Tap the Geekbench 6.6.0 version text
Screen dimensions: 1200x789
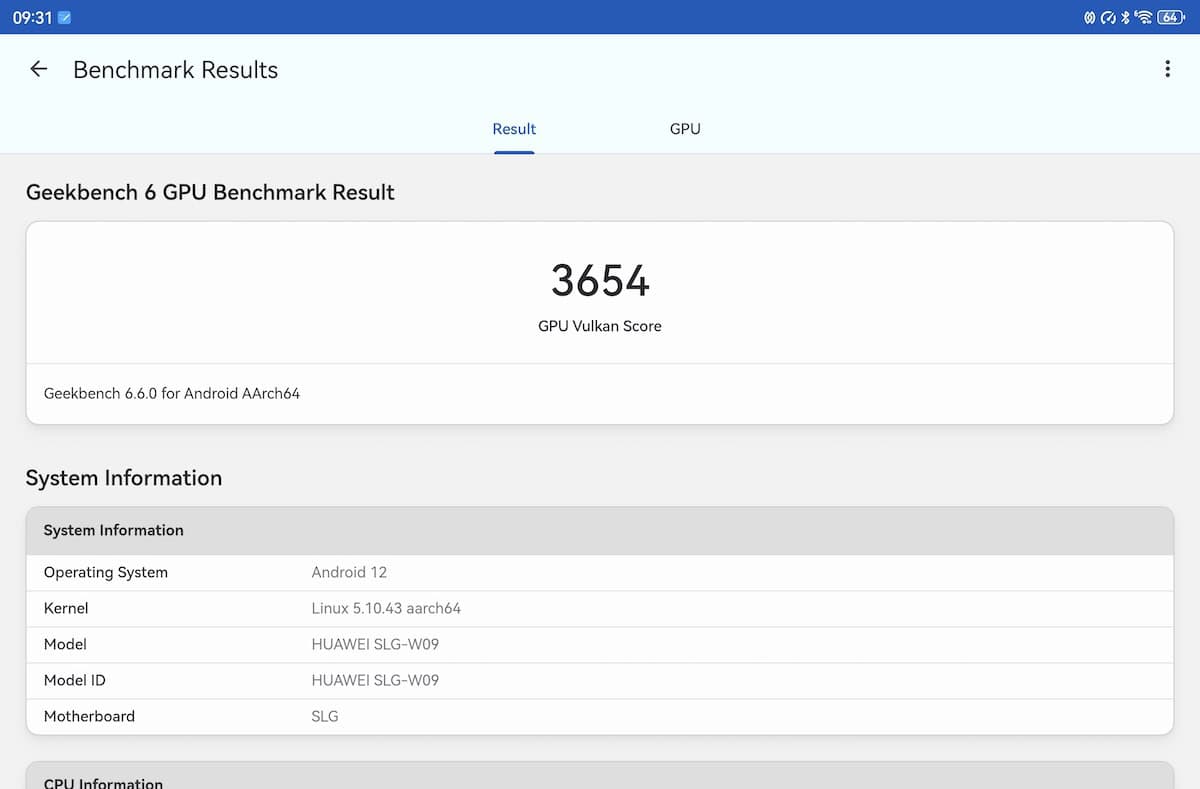pyautogui.click(x=172, y=394)
